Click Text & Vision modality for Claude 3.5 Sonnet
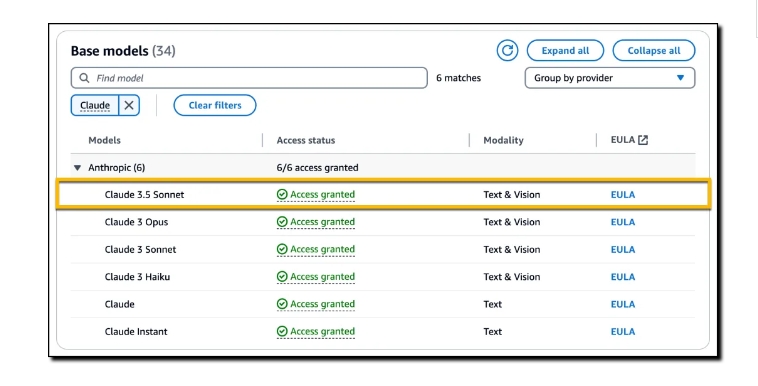758x386 pixels. point(511,194)
